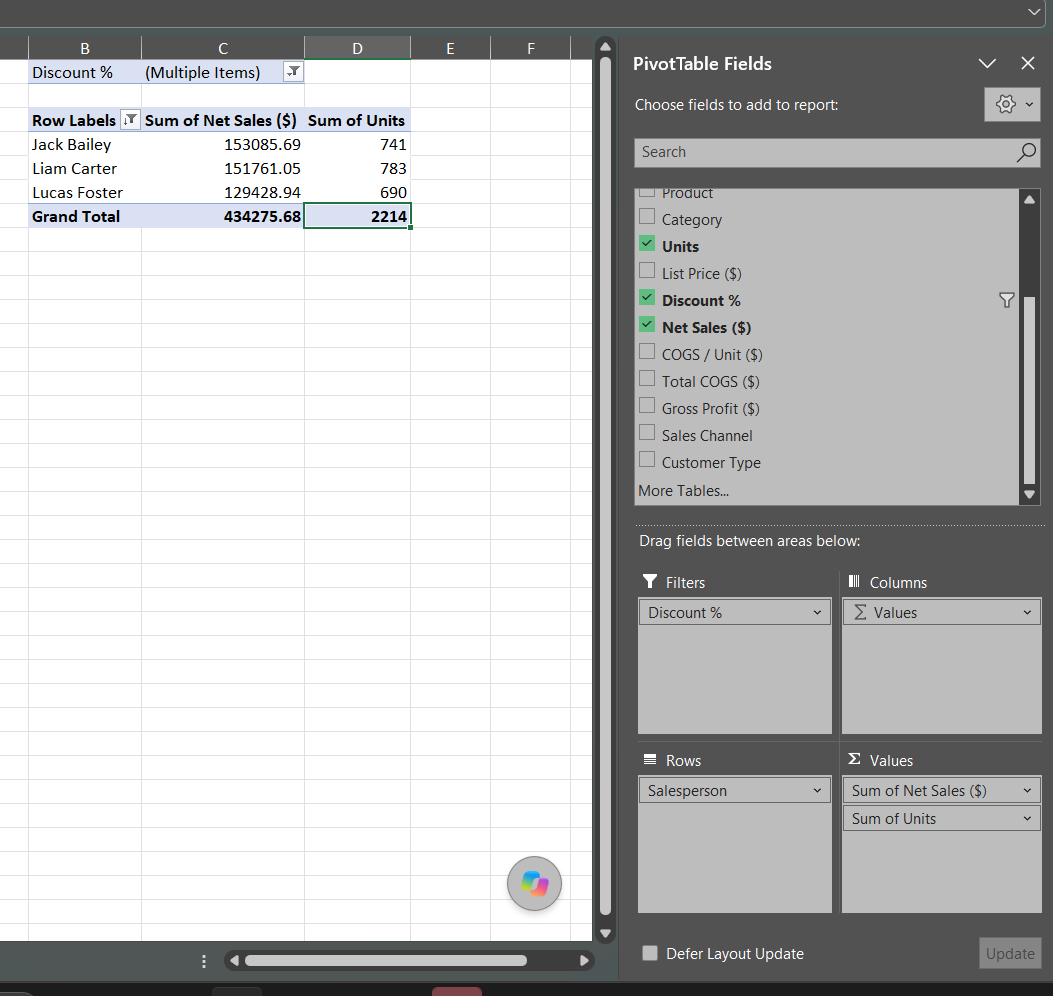Screen dimensions: 1053x996
Task: Select column F header
Action: point(531,48)
